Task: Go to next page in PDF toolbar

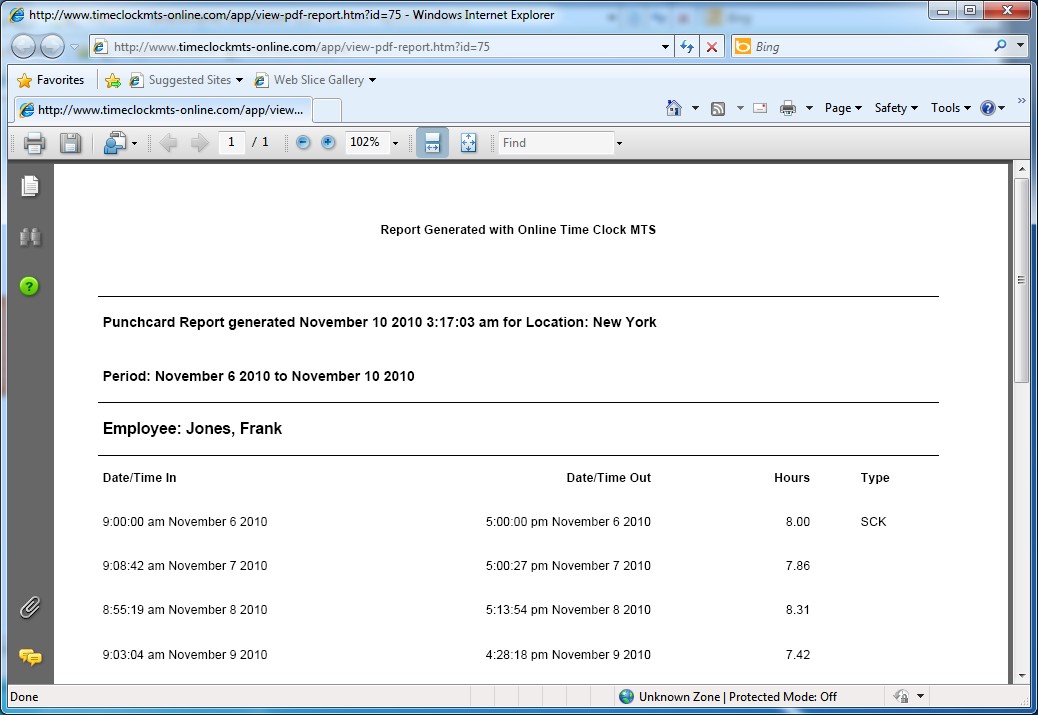Action: (x=199, y=142)
